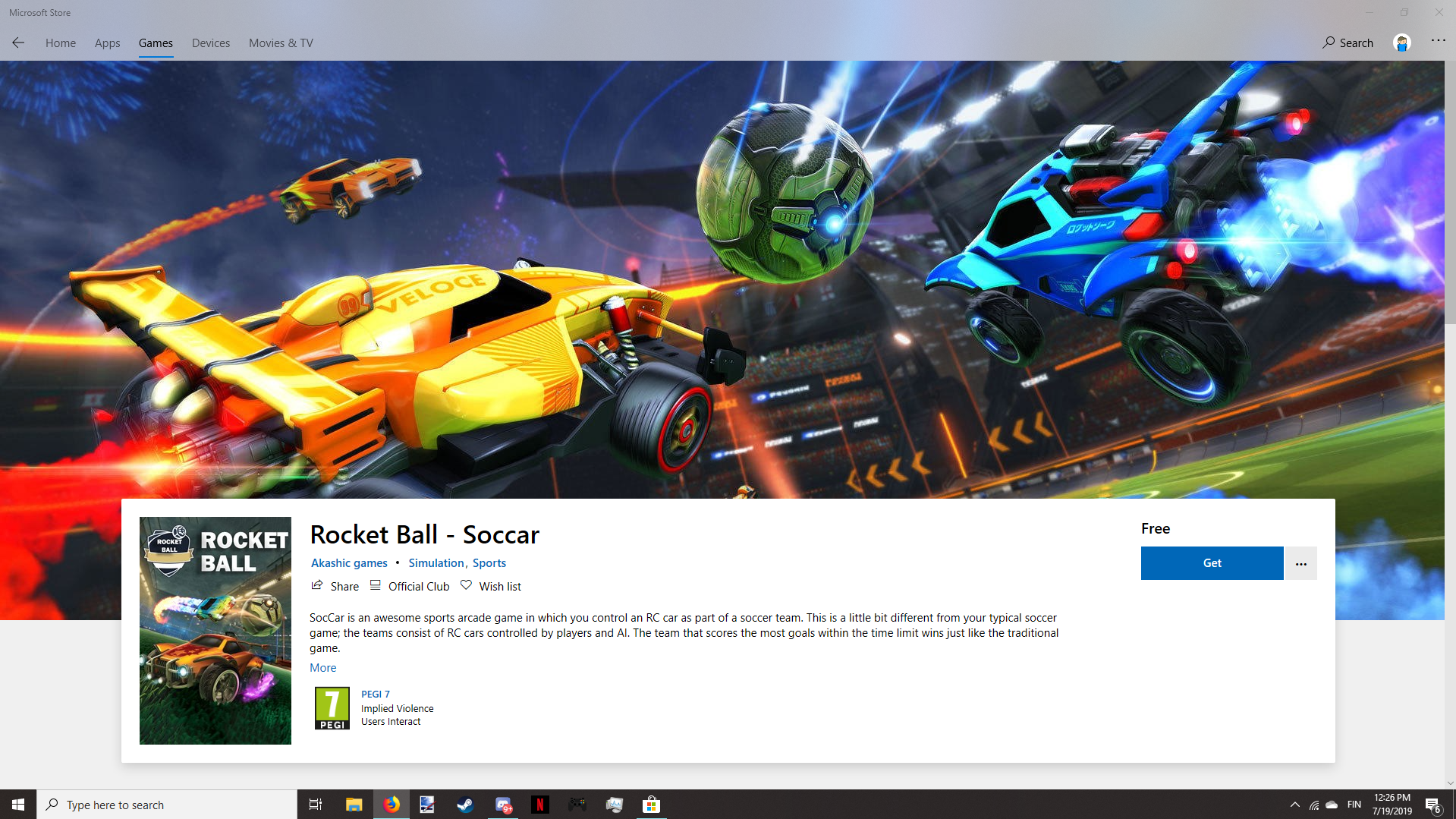Image resolution: width=1456 pixels, height=819 pixels.
Task: Open the game controller app in taskbar
Action: pos(577,805)
